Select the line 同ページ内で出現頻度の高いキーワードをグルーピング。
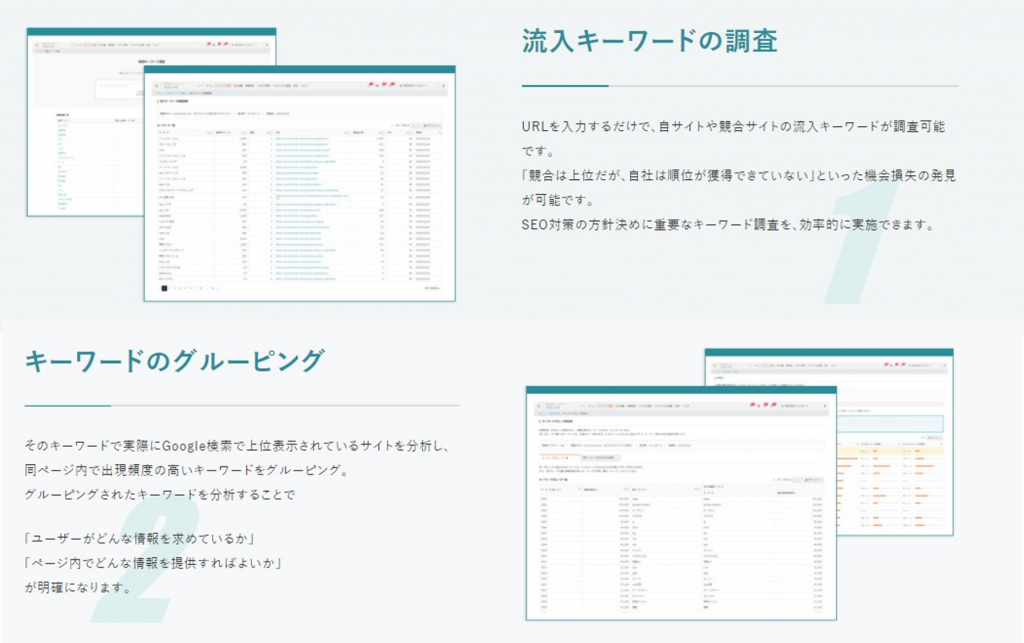The image size is (1024, 643). point(187,470)
